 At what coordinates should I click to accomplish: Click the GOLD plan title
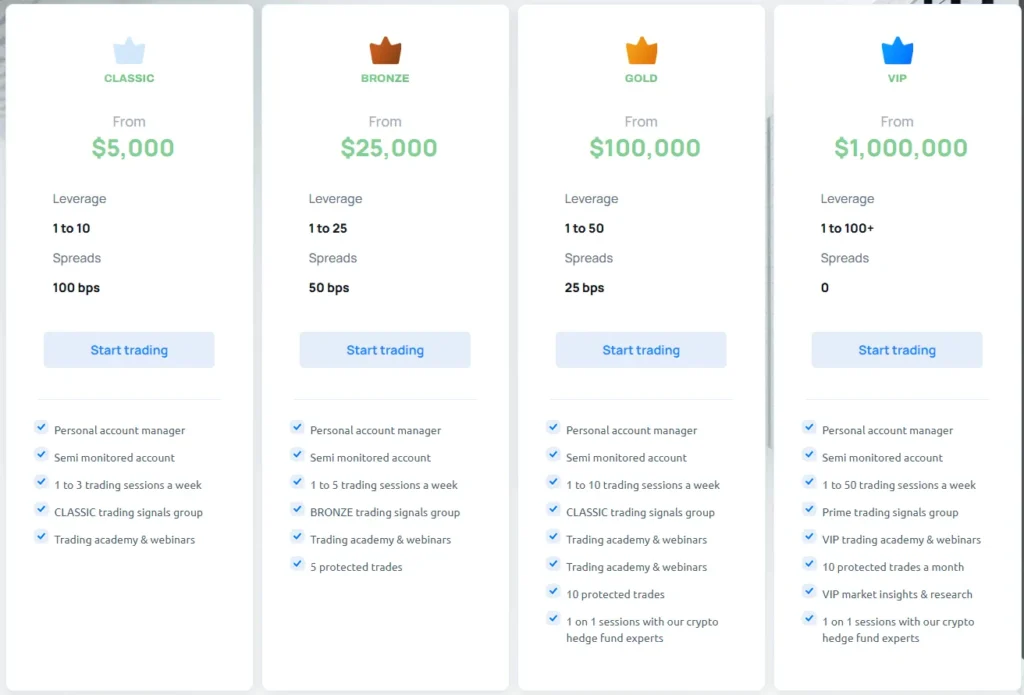pos(641,78)
